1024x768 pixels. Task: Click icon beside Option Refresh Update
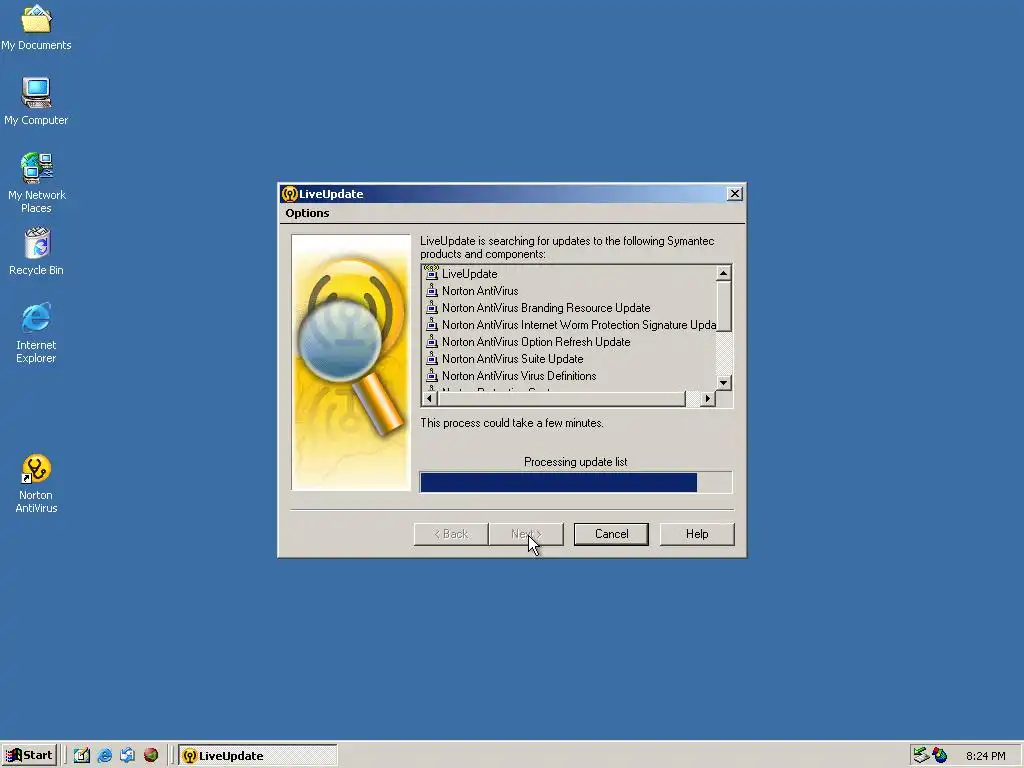431,342
